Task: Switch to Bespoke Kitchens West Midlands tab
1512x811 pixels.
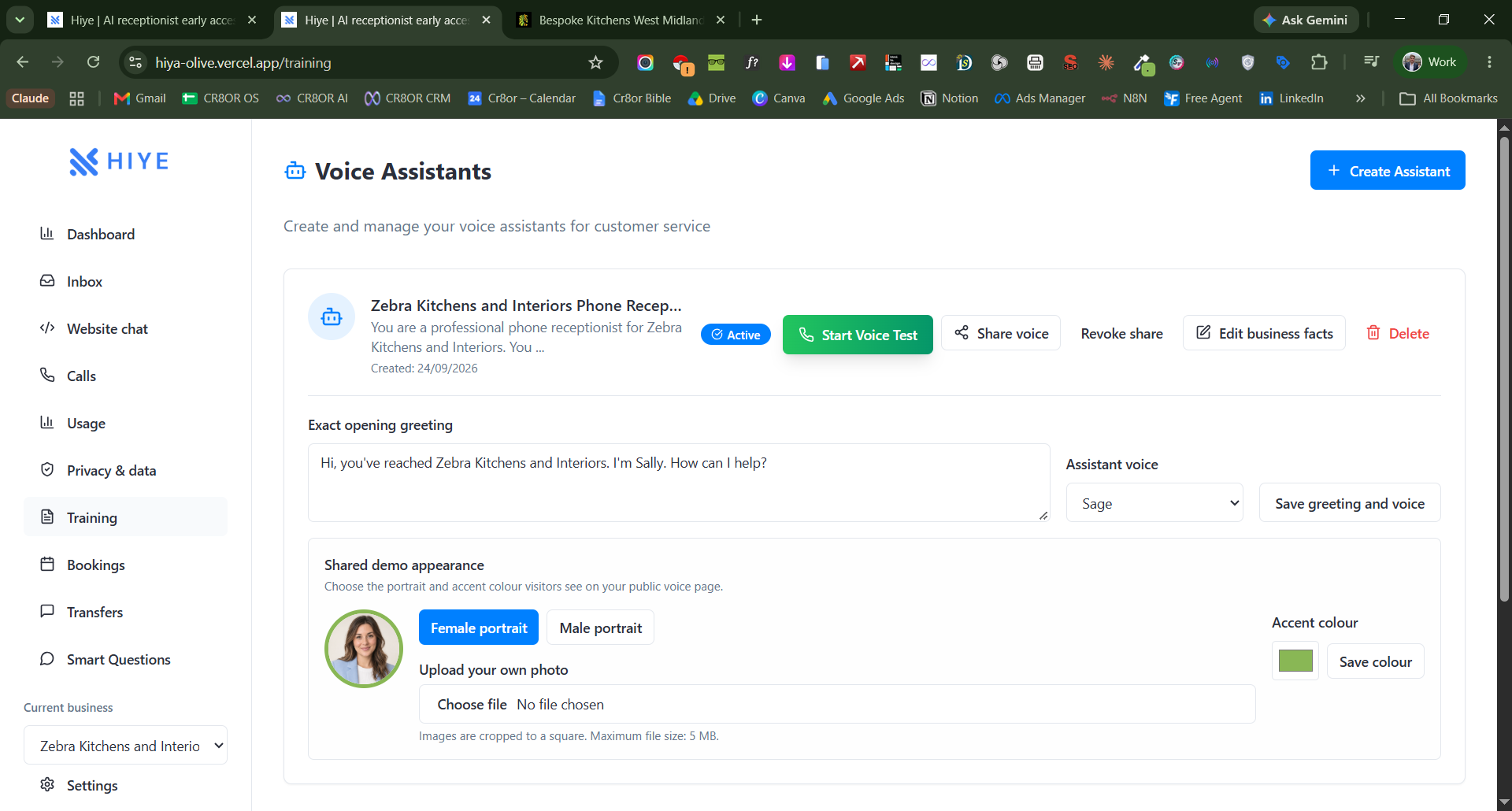Action: (x=621, y=20)
